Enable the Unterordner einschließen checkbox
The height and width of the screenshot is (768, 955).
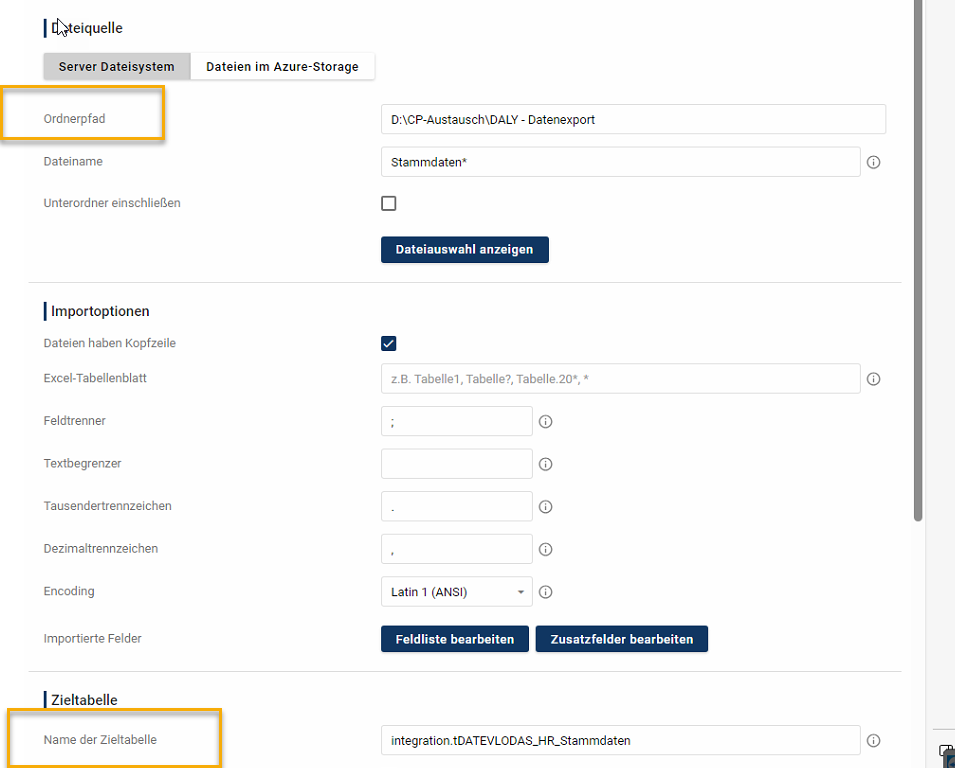click(389, 203)
